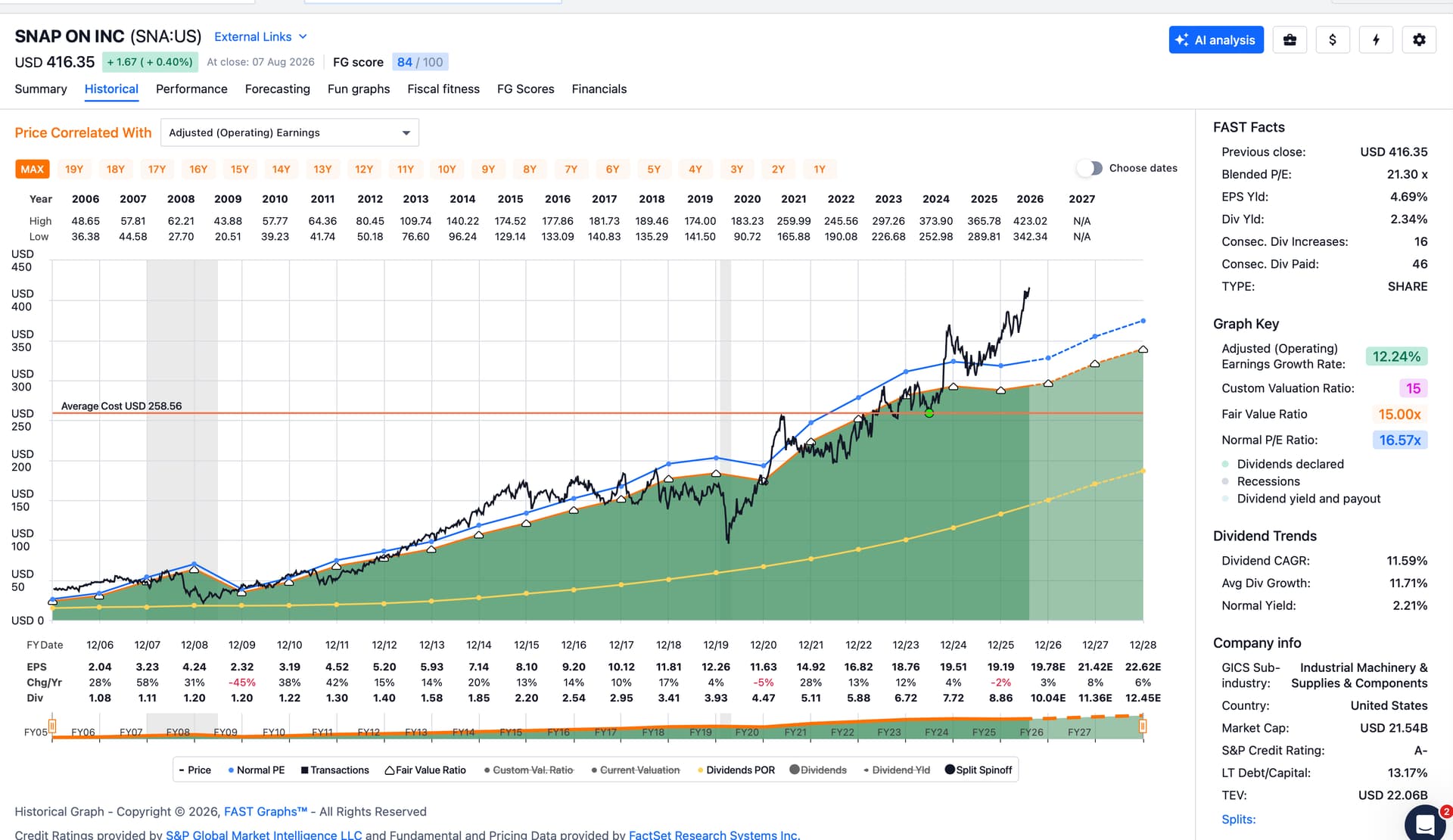Toggle Normal PE legend item
The image size is (1453, 840).
pos(256,770)
